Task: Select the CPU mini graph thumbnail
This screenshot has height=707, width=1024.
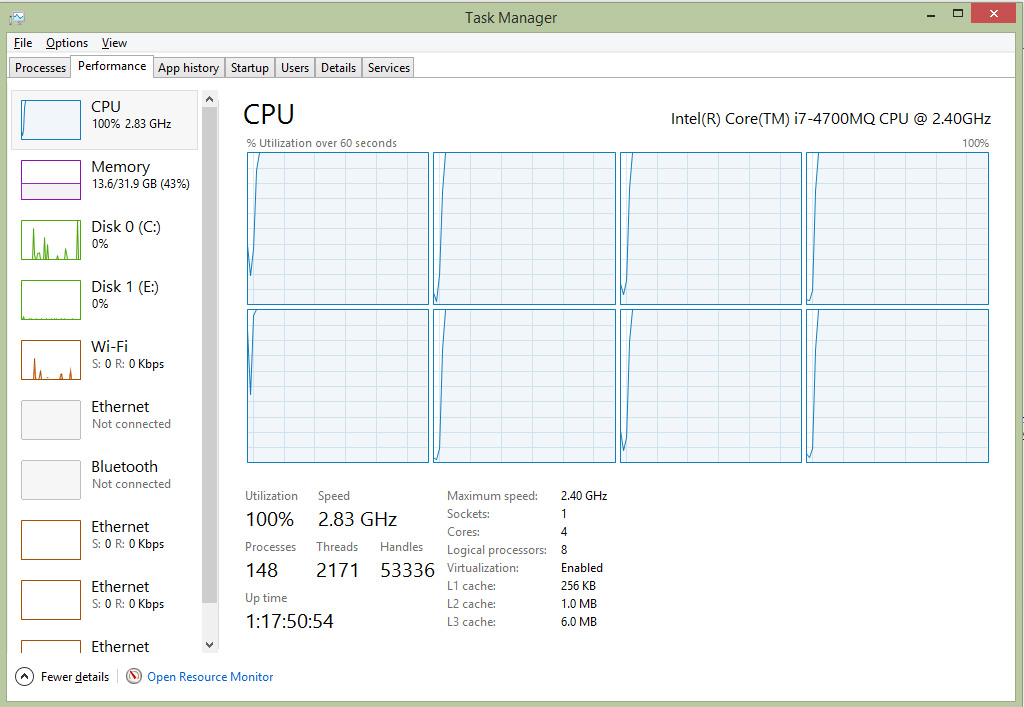Action: pos(51,120)
